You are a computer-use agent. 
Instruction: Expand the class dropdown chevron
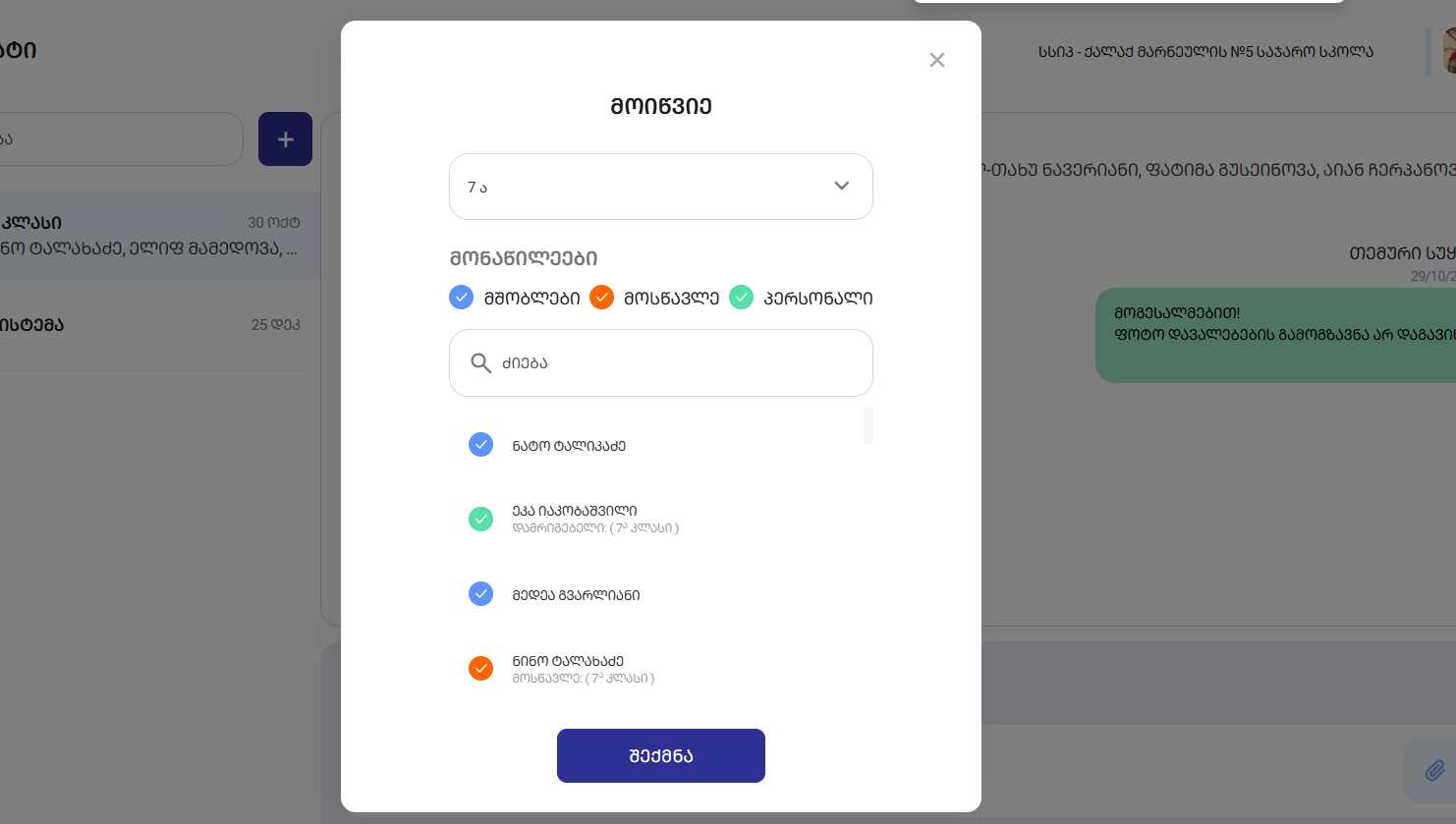842,187
